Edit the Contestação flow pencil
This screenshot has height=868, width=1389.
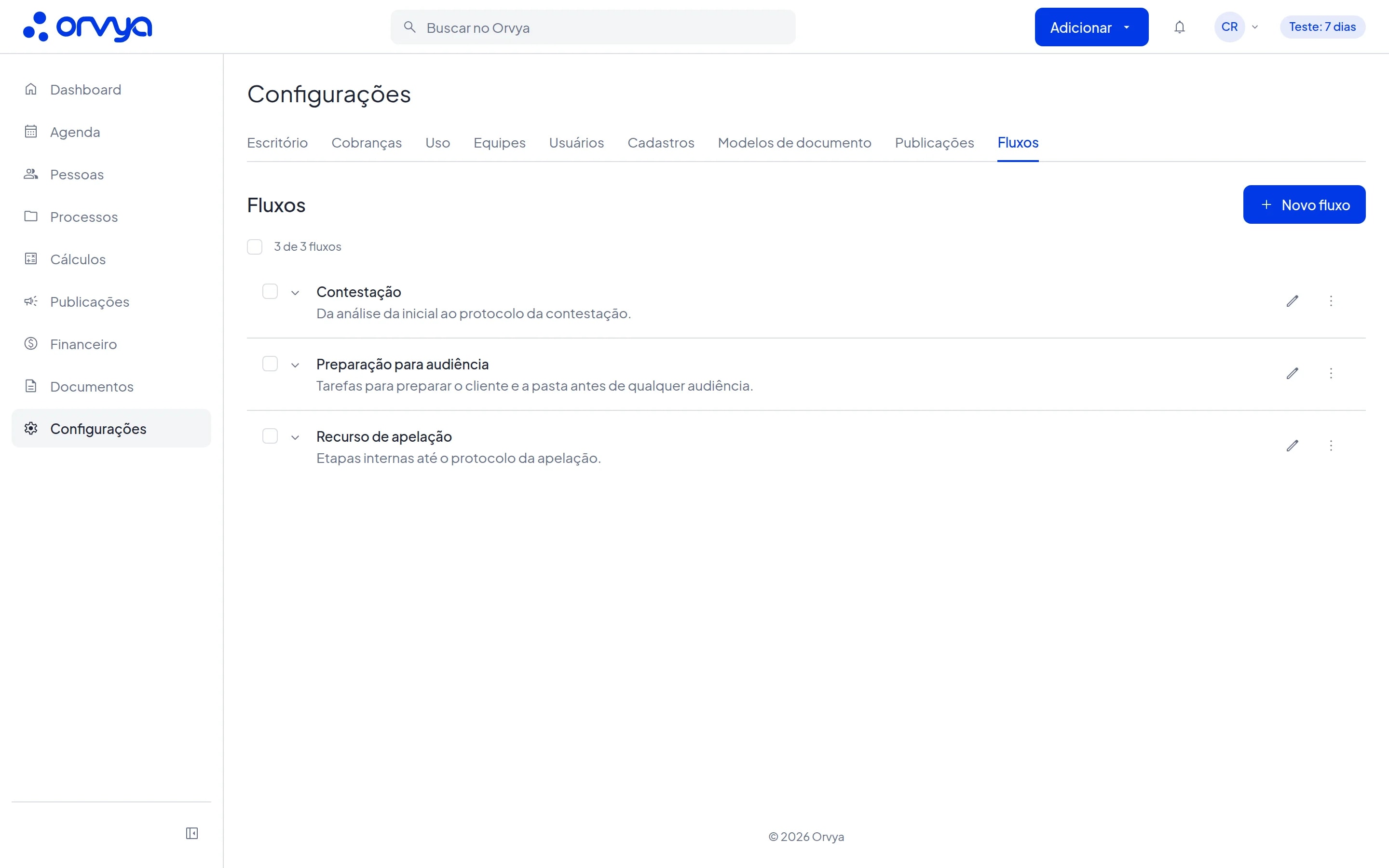1293,301
